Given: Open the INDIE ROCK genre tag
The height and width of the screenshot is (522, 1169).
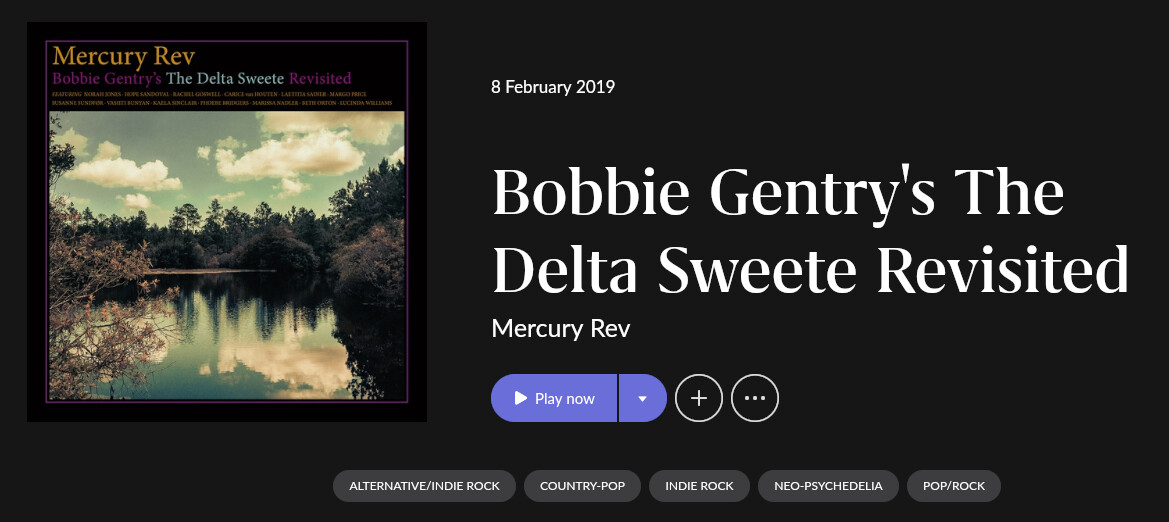Looking at the screenshot, I should [699, 486].
